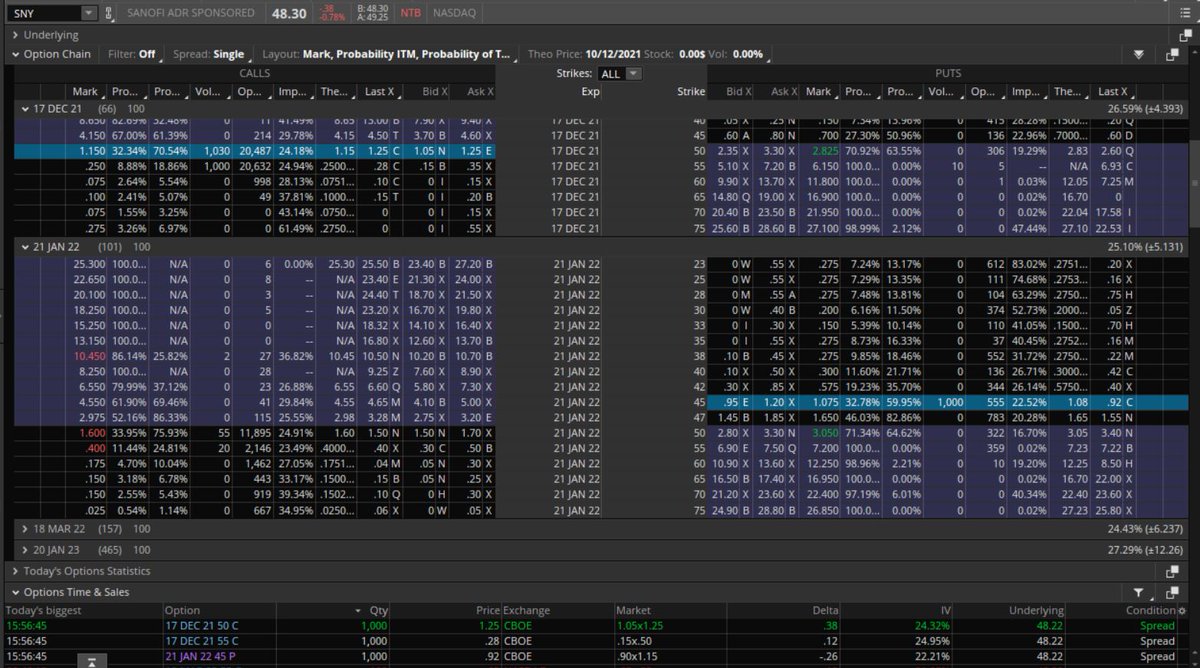Click the Exp column header
This screenshot has width=1200, height=668.
click(590, 91)
